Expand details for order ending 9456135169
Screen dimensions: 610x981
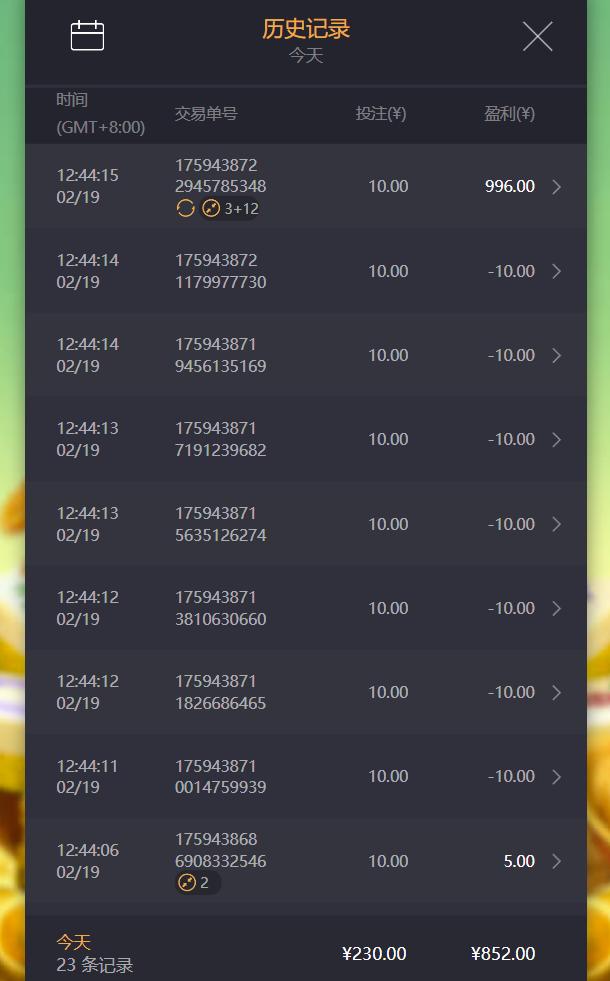click(557, 355)
